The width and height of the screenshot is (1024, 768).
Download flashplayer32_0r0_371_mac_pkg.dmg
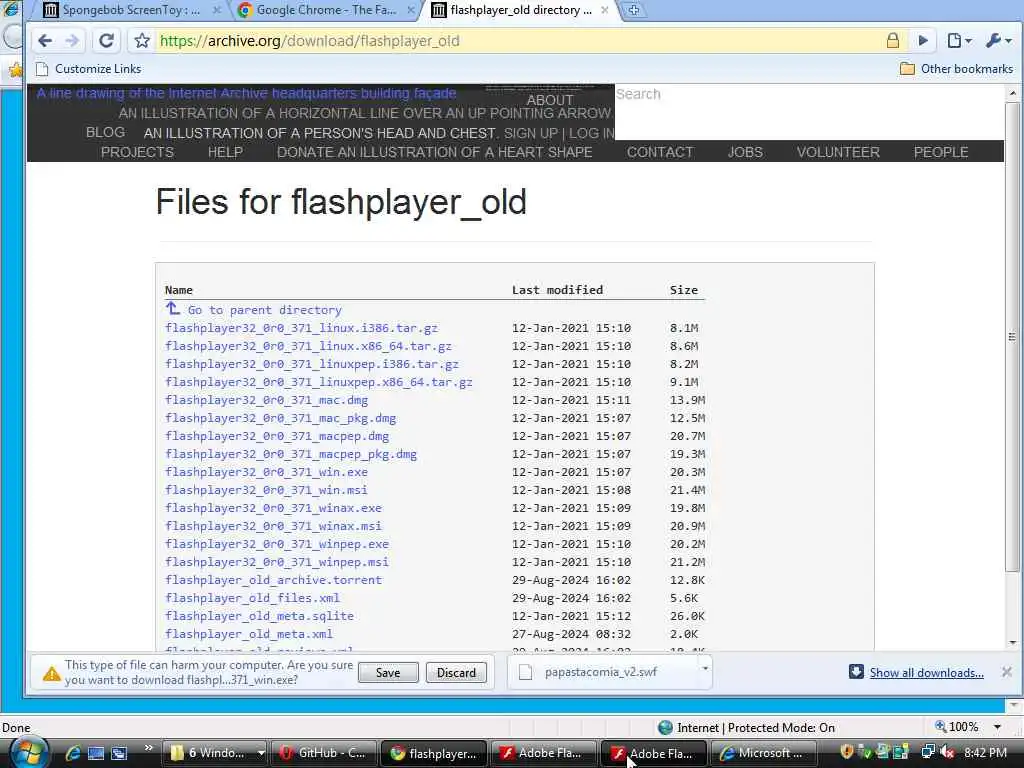pos(280,418)
